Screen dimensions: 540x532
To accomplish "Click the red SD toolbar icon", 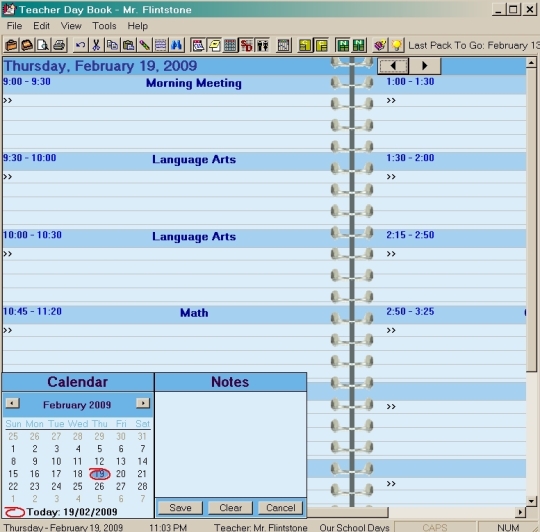I will 246,45.
